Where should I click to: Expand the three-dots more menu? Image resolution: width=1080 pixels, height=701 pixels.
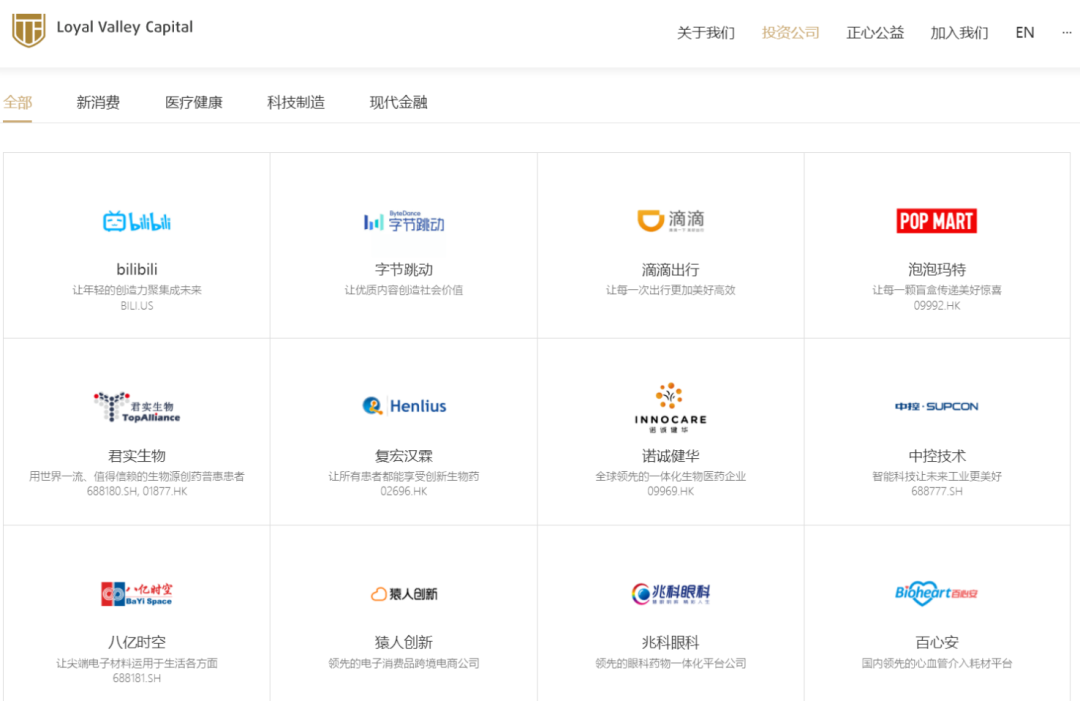coord(1066,32)
